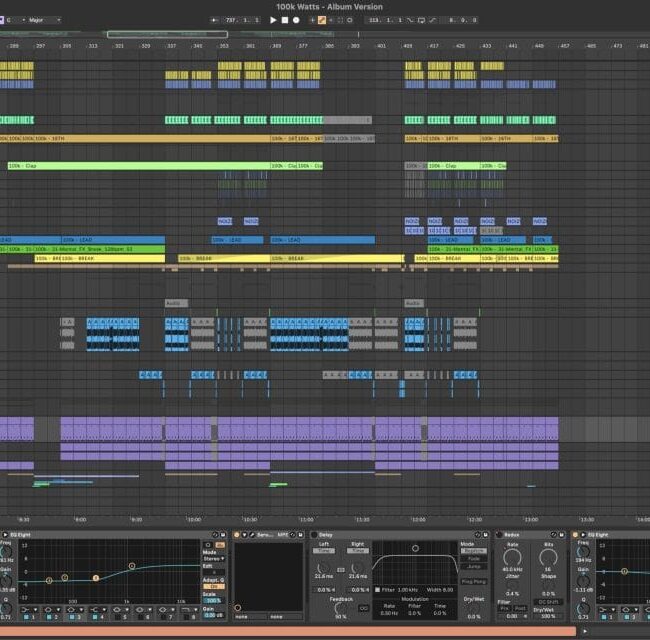Viewport: 650px width, 640px height.
Task: Enable the Delay Filter checkbox
Action: 377,588
